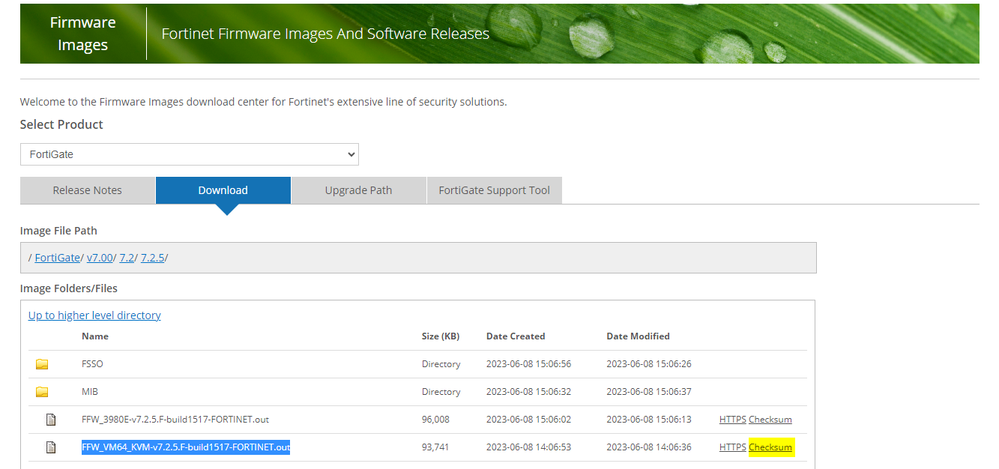
Task: Open the Select Product dropdown
Action: click(189, 155)
